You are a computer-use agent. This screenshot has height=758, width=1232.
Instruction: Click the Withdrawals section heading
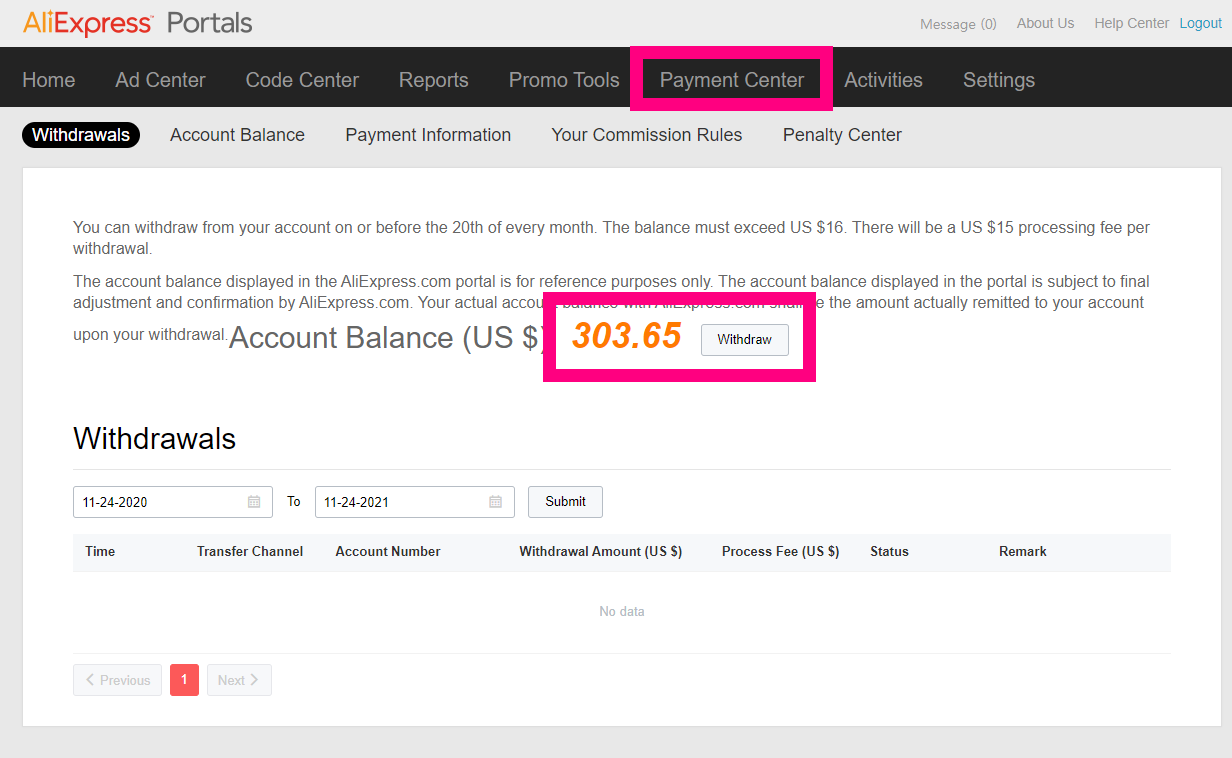pos(155,438)
